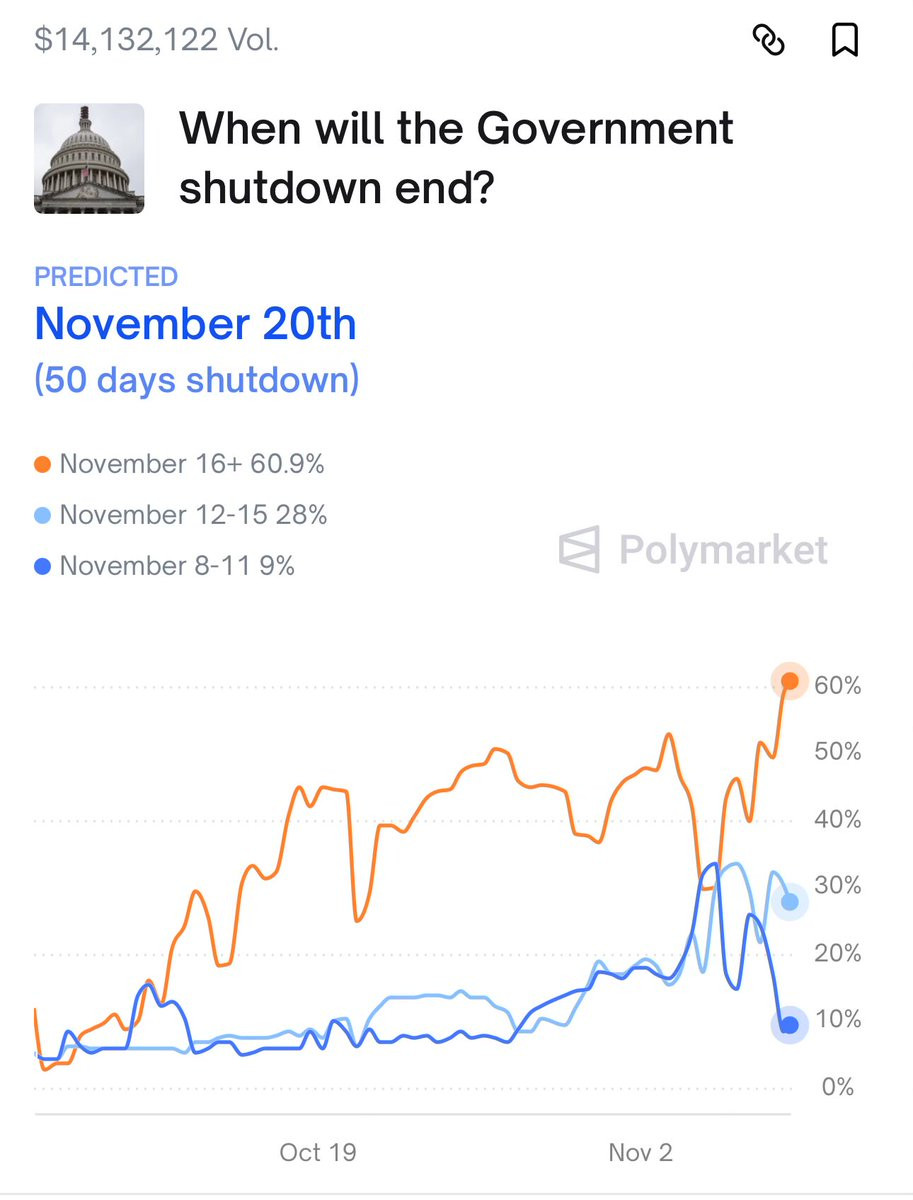Click the predicted 'November 20th' date

coord(195,324)
